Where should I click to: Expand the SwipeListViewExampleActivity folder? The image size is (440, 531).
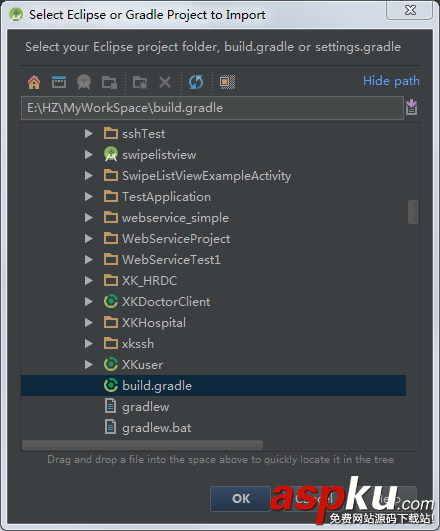(x=89, y=175)
